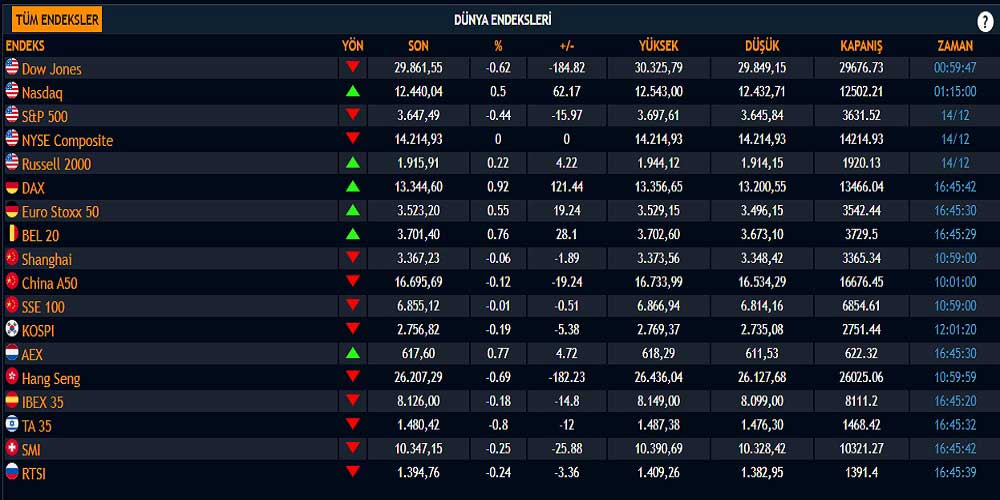Image resolution: width=1000 pixels, height=500 pixels.
Task: Click the red down arrow for RTSI
Action: pyautogui.click(x=353, y=472)
